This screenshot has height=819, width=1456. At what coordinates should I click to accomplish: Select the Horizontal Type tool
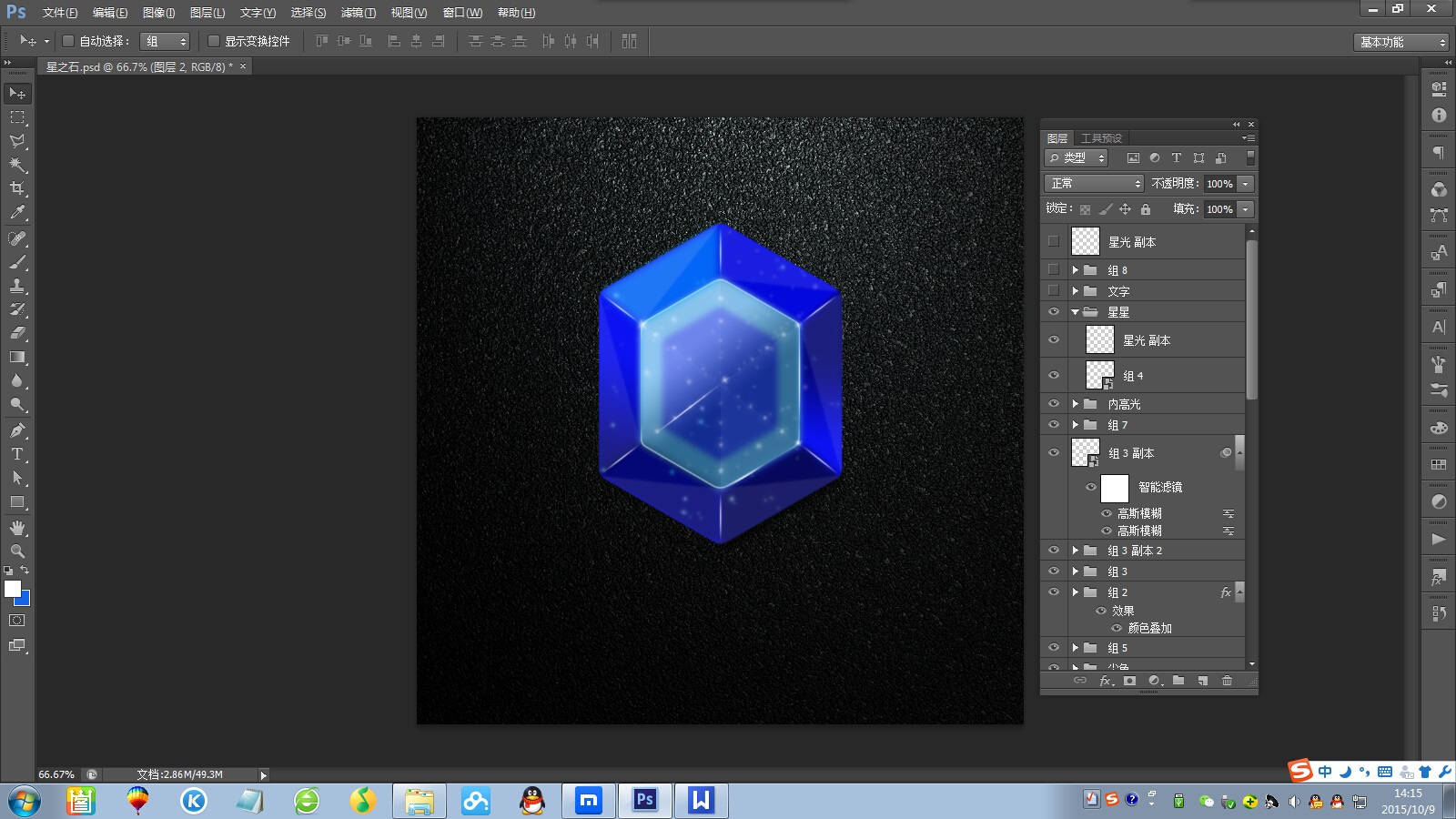click(17, 454)
